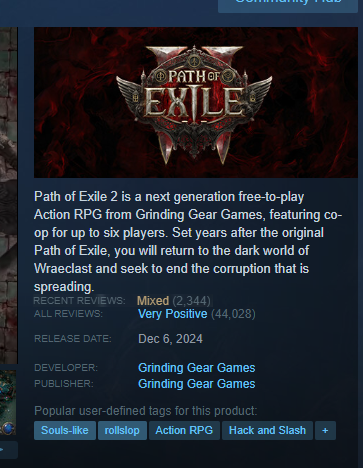Click the Recent Reviews label
This screenshot has height=468, width=363.
click(x=79, y=301)
